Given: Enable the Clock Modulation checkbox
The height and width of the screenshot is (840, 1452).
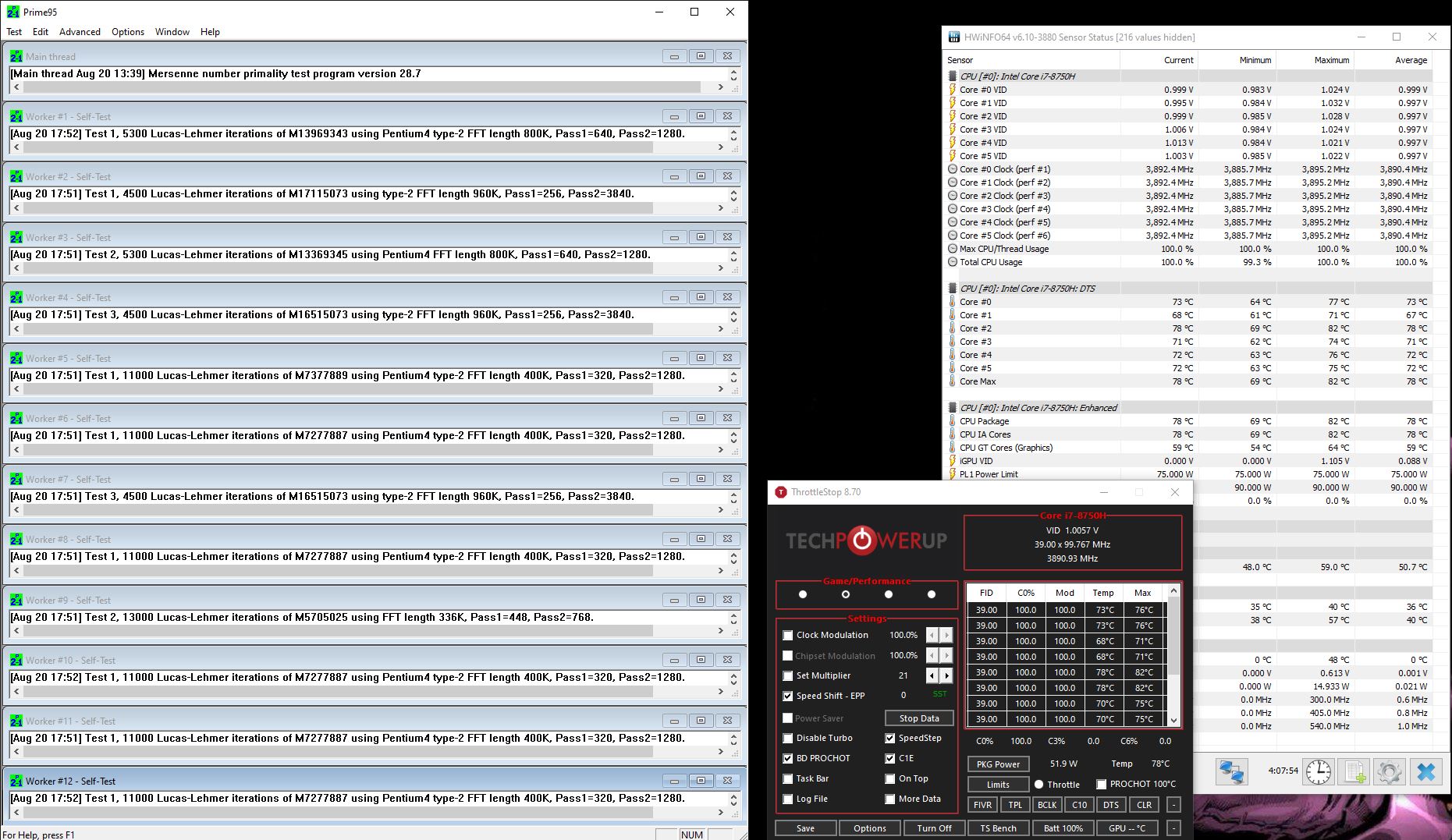Looking at the screenshot, I should pyautogui.click(x=788, y=635).
